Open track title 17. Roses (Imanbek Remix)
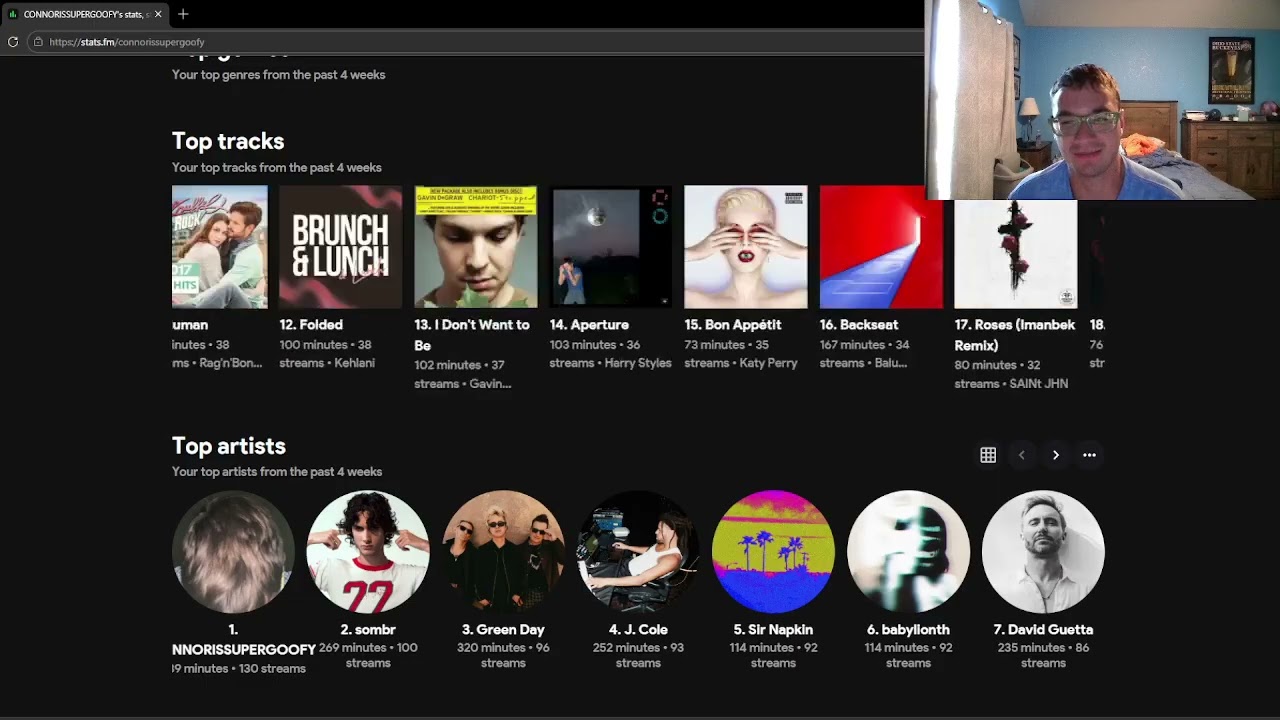 pos(1015,335)
